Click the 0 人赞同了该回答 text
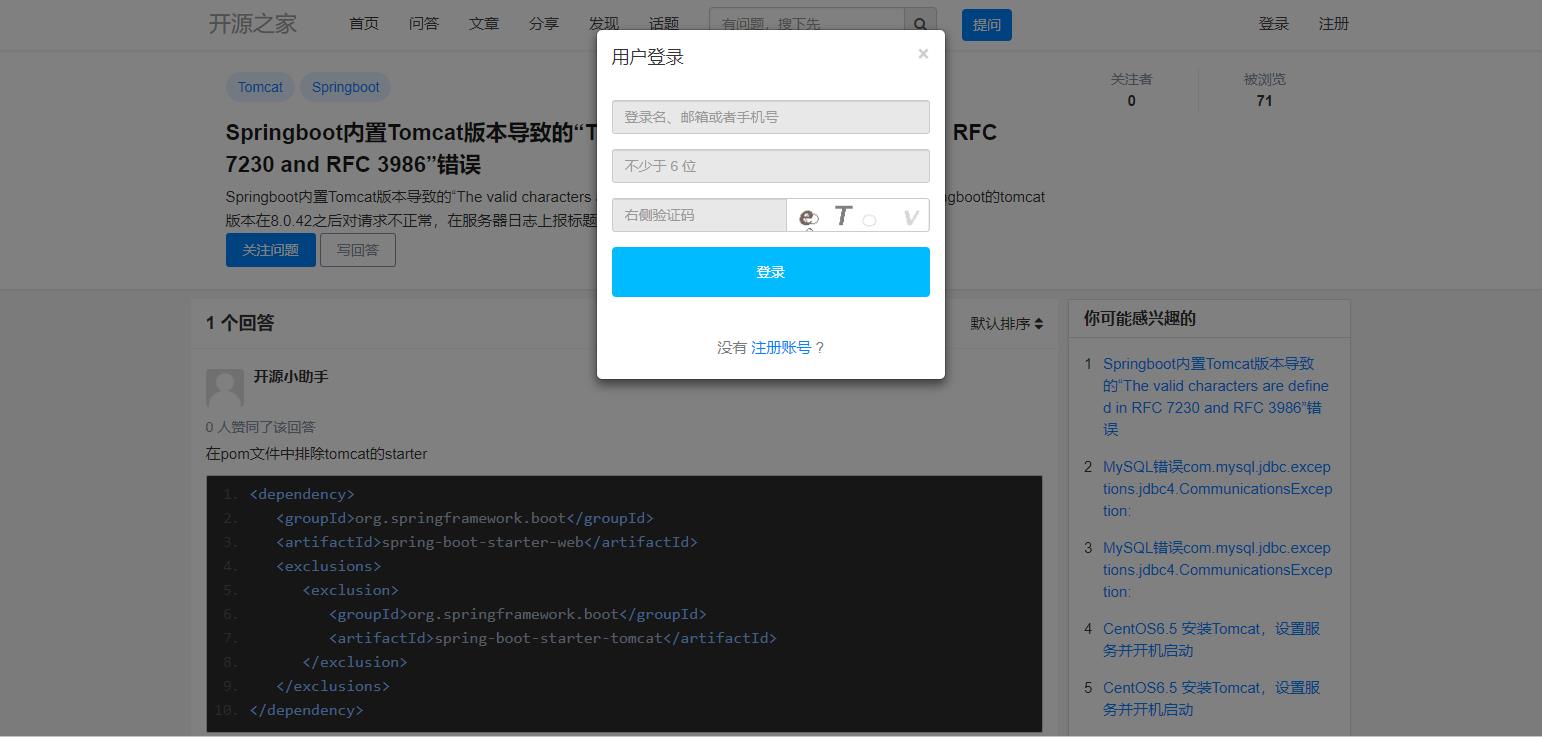The image size is (1542, 737). pyautogui.click(x=260, y=427)
